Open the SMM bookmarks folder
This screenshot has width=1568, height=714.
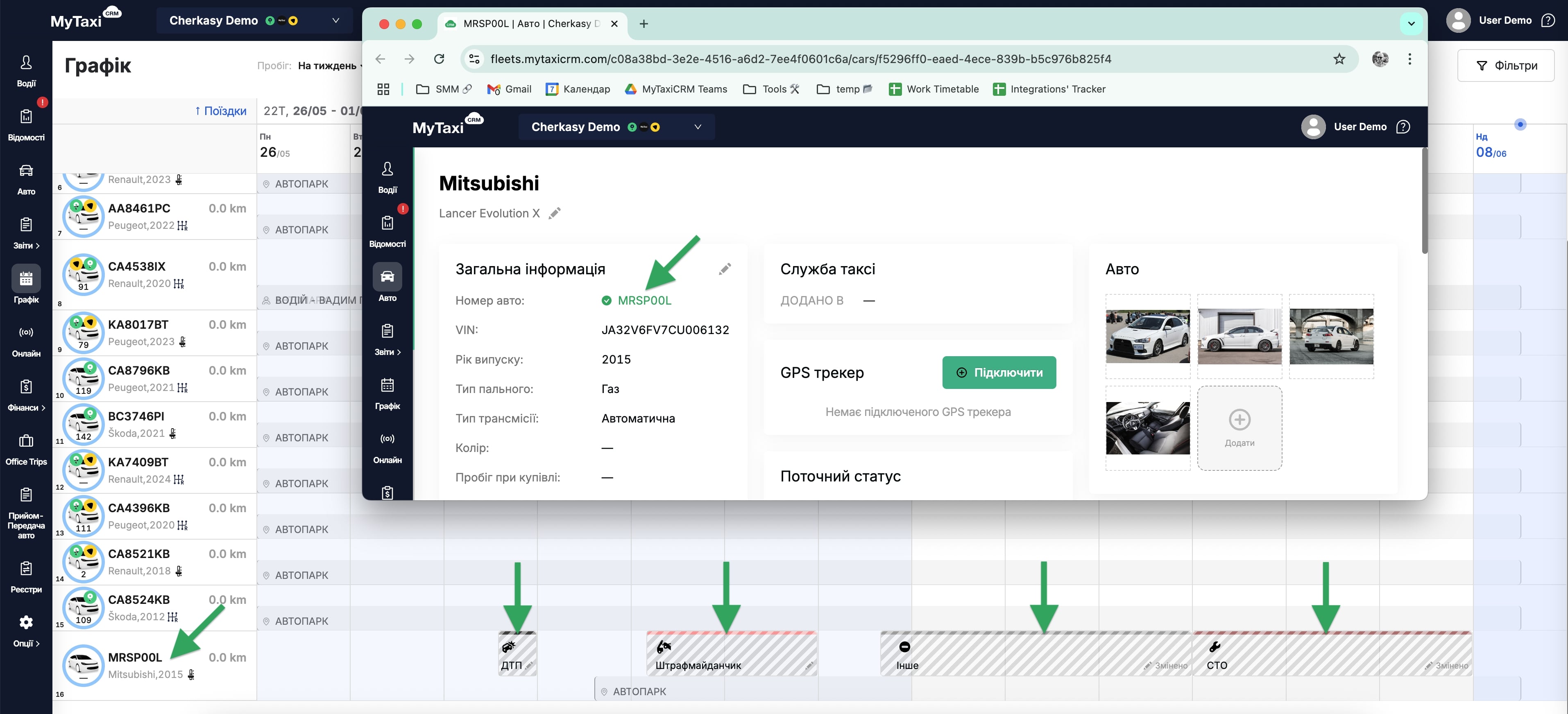[444, 89]
